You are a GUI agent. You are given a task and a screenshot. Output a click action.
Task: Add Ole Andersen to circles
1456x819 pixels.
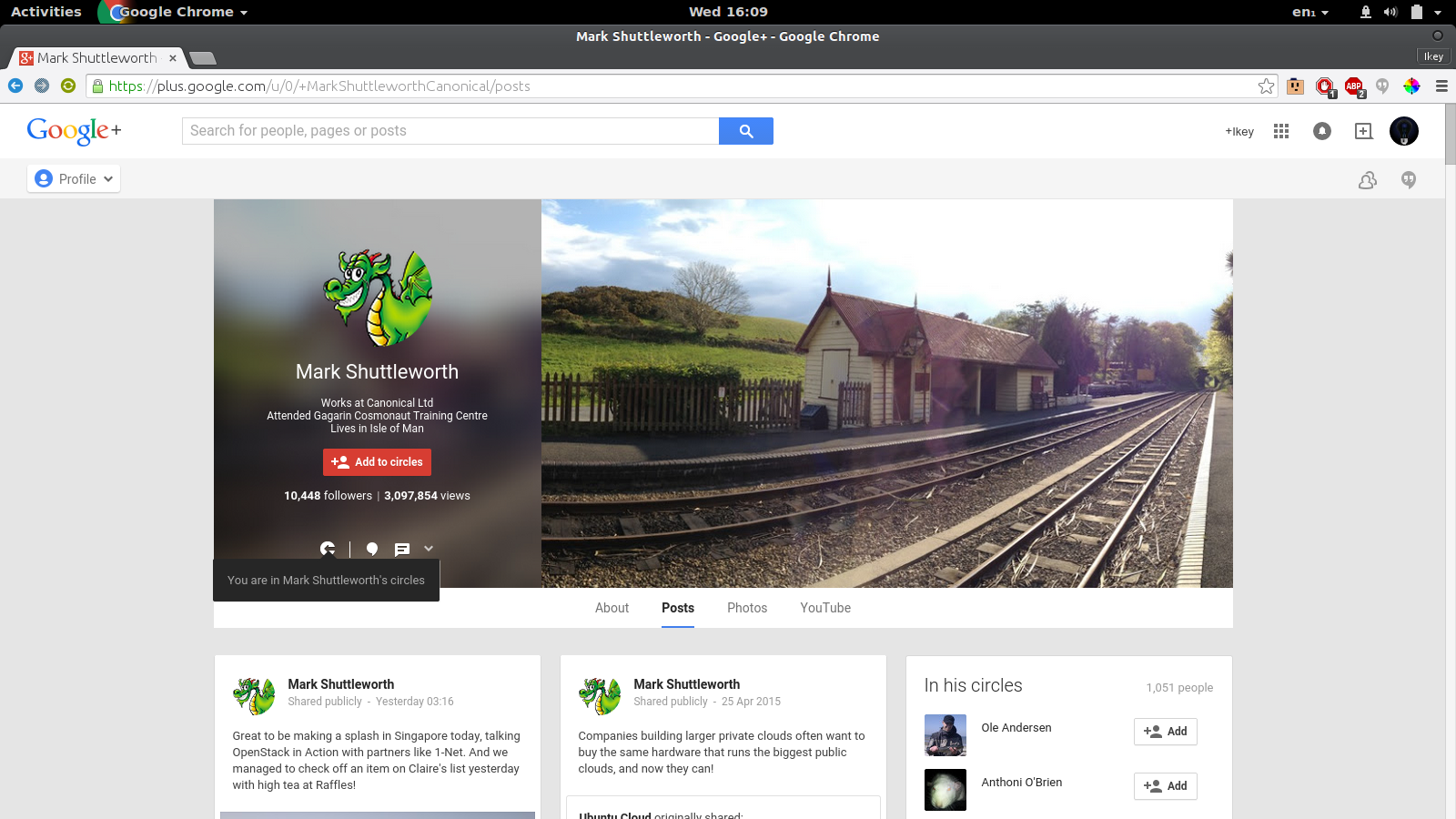(1165, 732)
